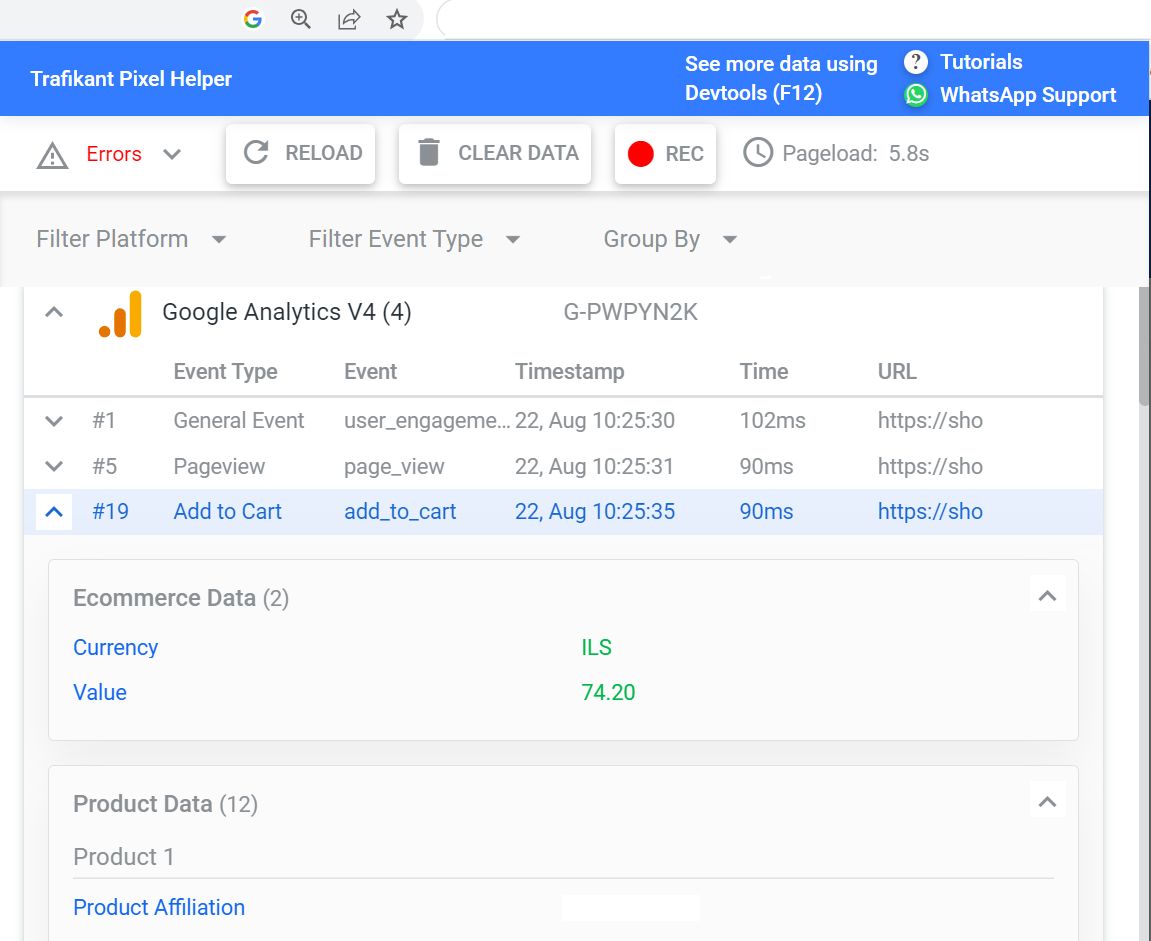Open the Filter Platform dropdown

tap(132, 239)
